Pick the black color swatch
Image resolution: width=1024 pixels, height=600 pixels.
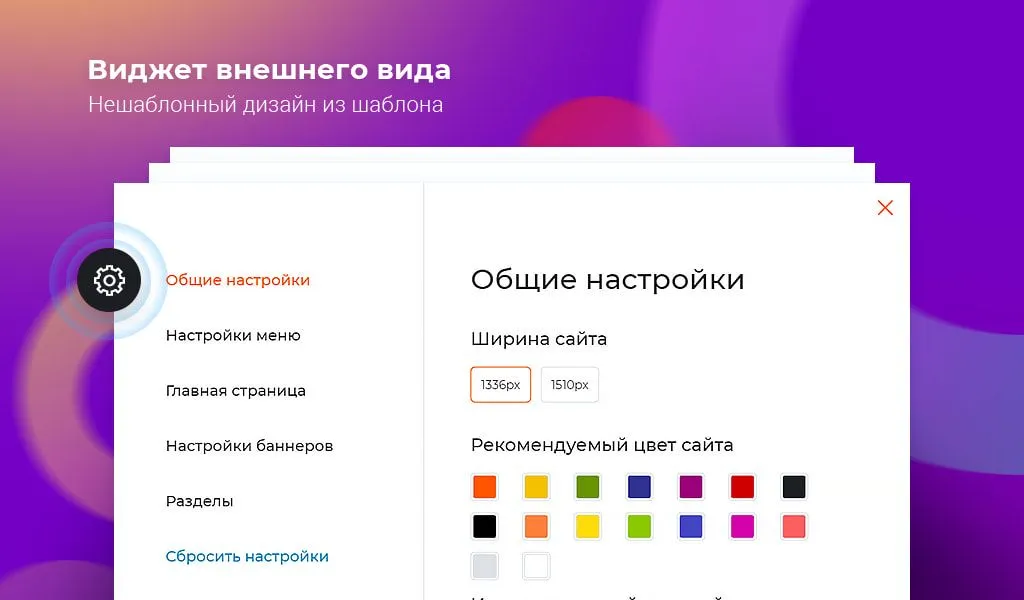(x=485, y=526)
